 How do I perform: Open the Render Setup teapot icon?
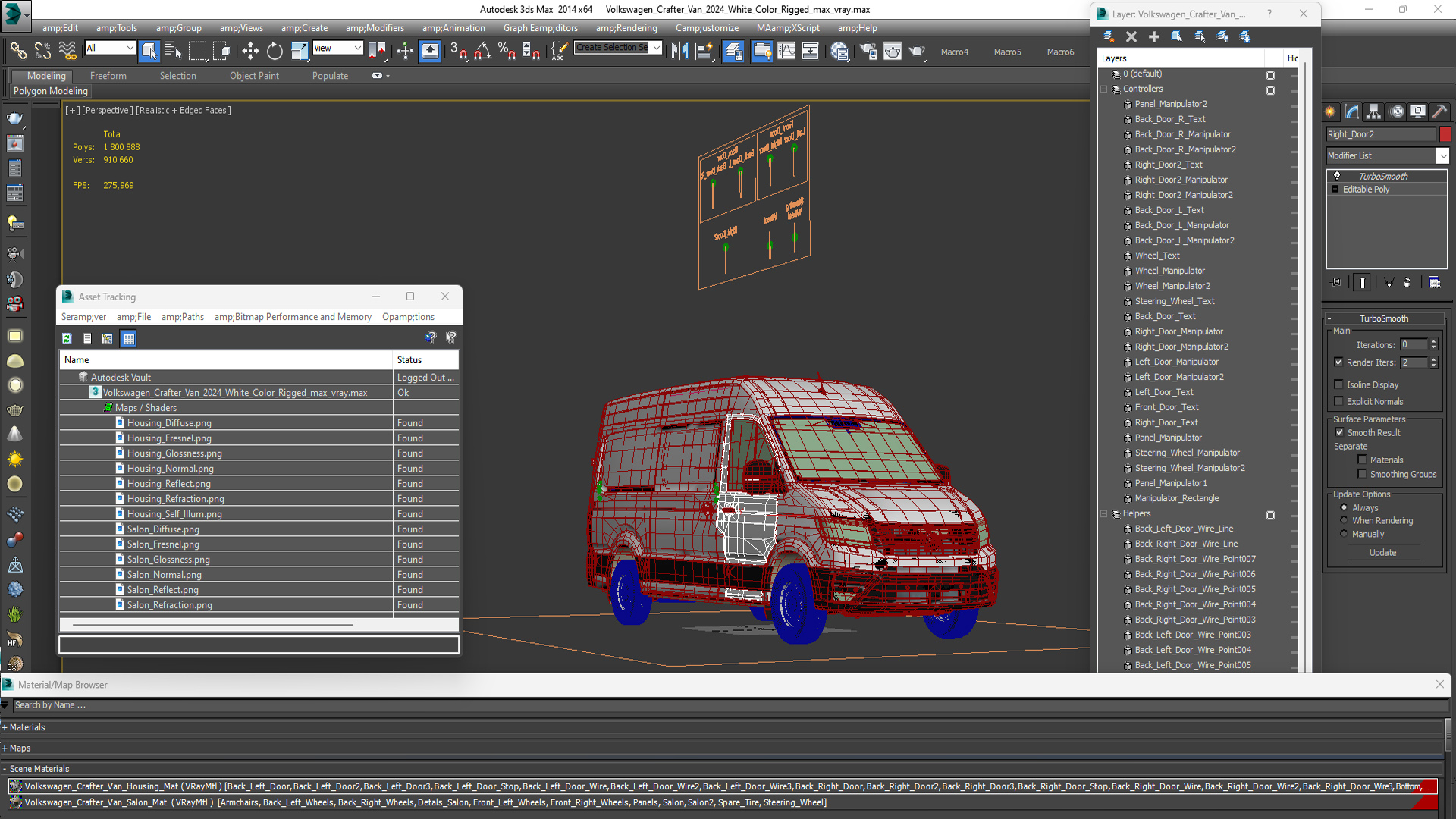coord(868,51)
